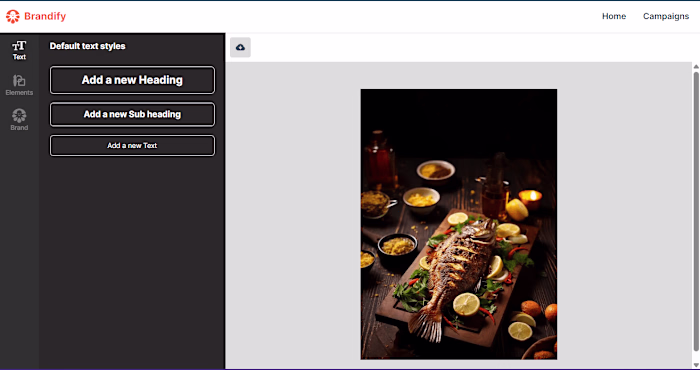Click the Brandify brand name link
700x370 pixels.
[x=45, y=17]
